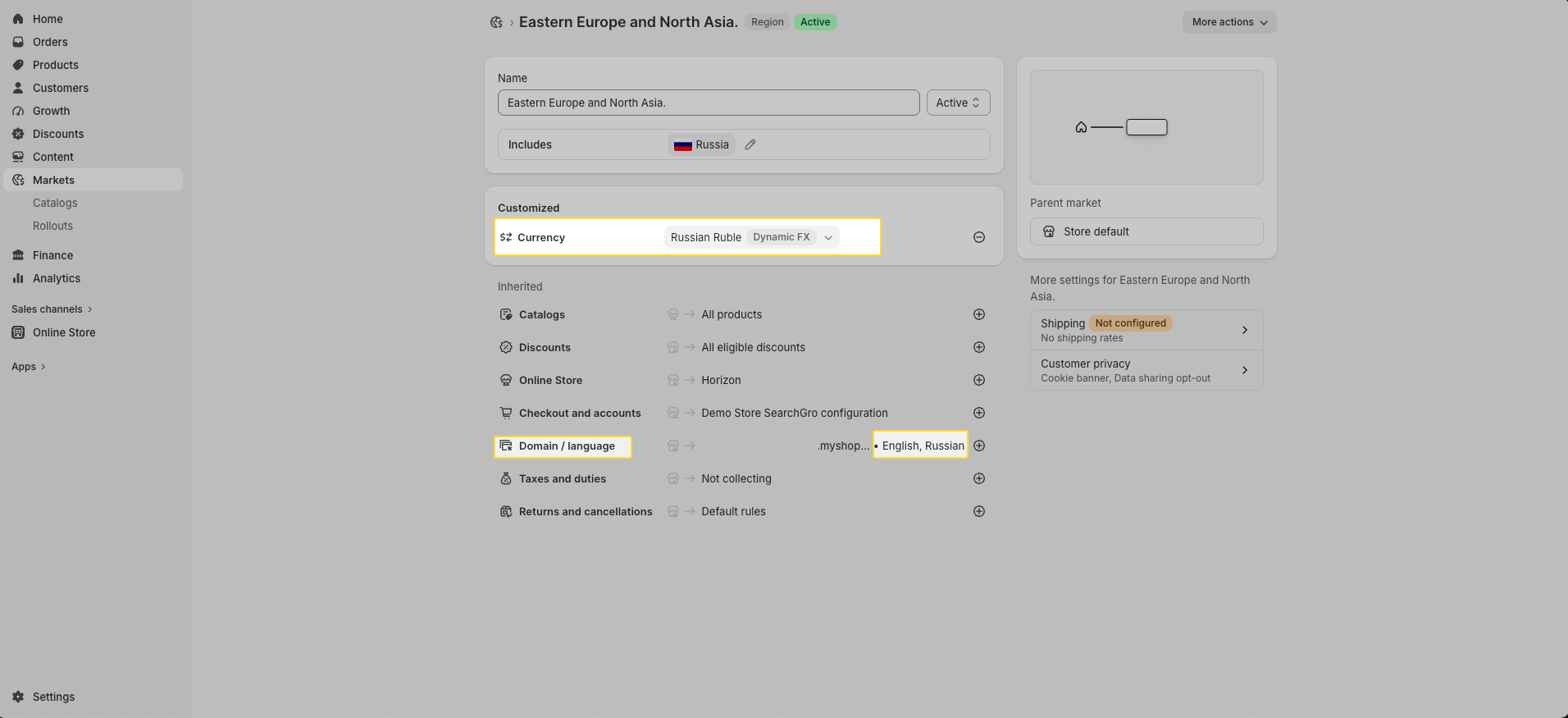The width and height of the screenshot is (1568, 718).
Task: Open Markets in the sidebar
Action: (x=93, y=180)
